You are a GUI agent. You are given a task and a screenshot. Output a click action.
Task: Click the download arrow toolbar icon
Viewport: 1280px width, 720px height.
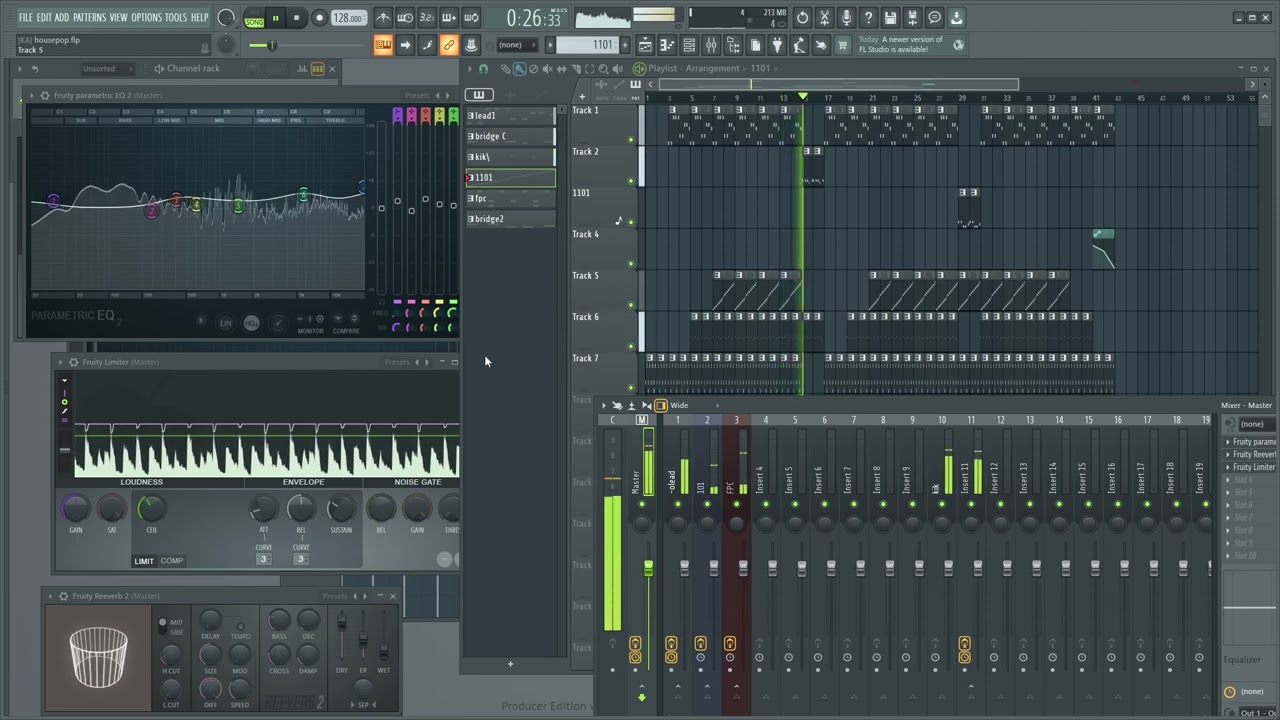[956, 18]
